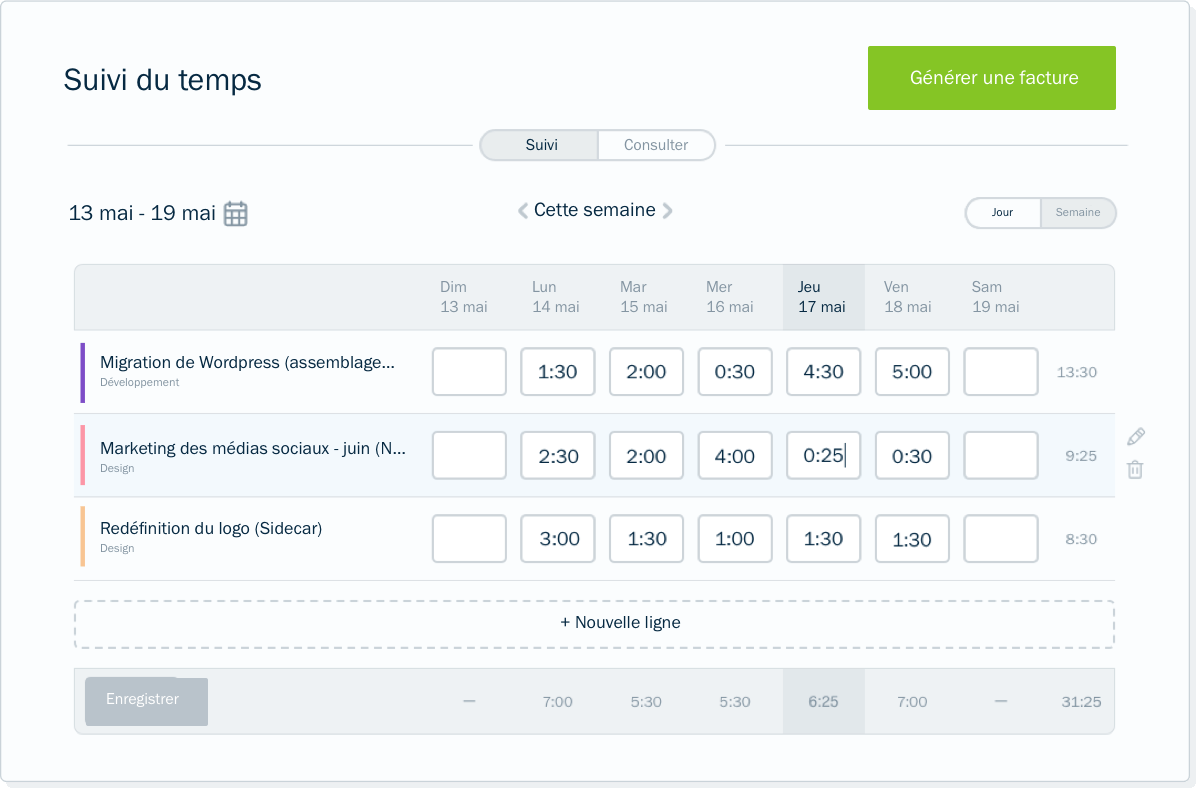Click the Dim 13 mai column header
Image resolution: width=1196 pixels, height=788 pixels.
point(463,297)
